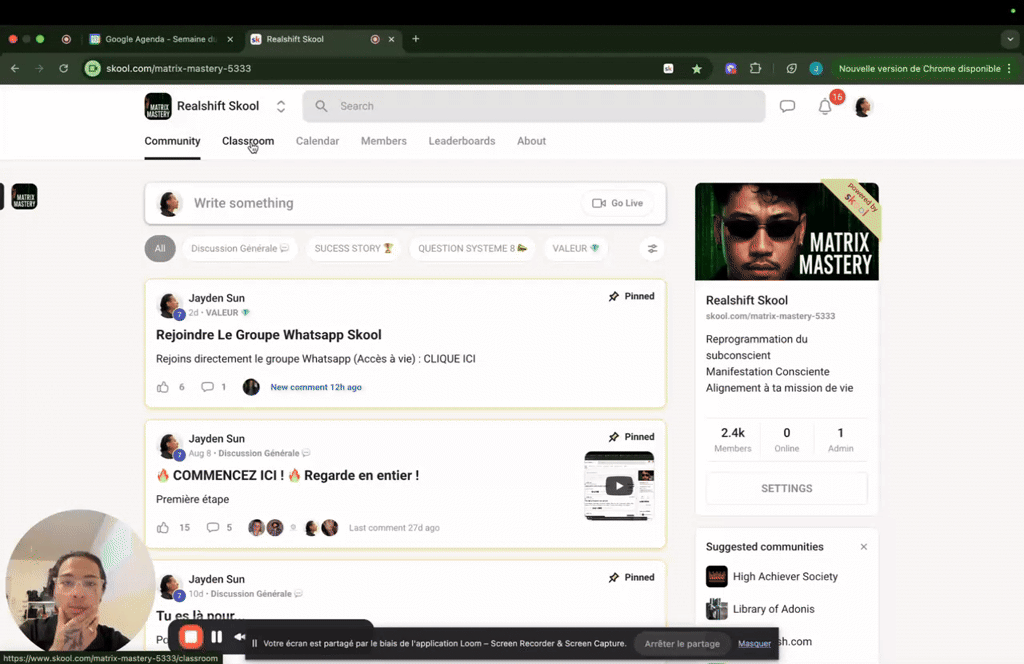Open the notifications bell

click(825, 106)
